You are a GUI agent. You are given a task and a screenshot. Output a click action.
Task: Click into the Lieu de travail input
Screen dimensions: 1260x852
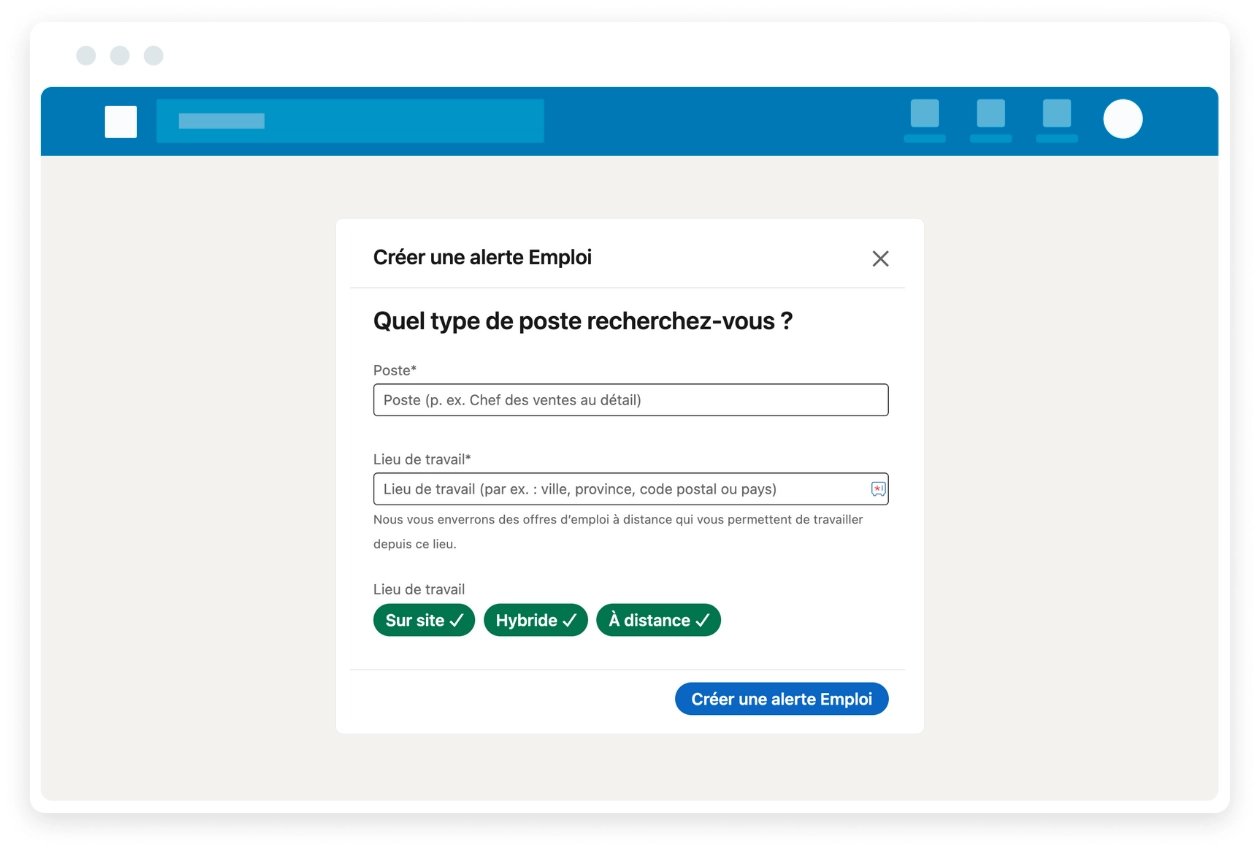(620, 489)
